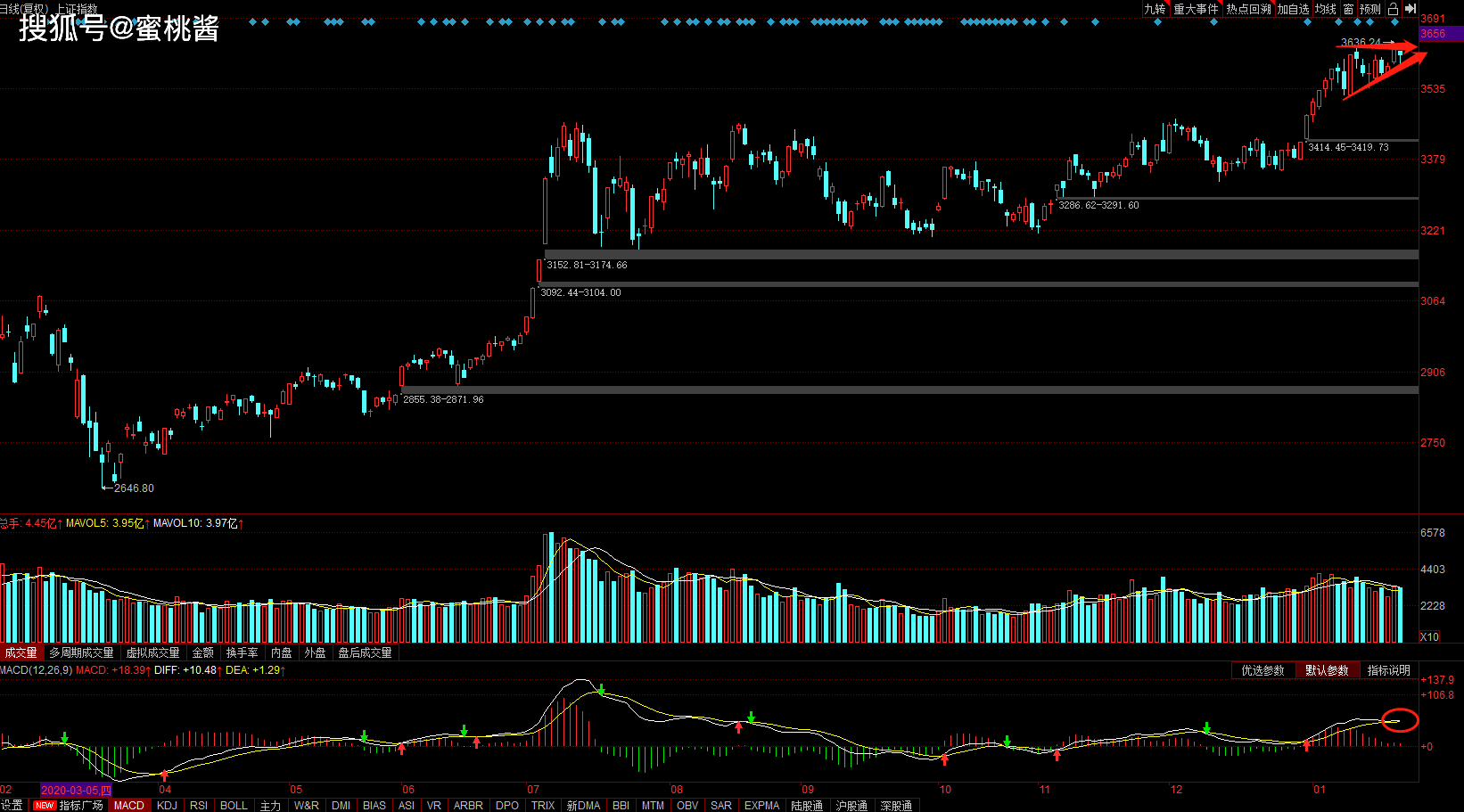Screen dimensions: 1464x812
Task: Select the 换手率 turnover rate tab
Action: point(242,652)
